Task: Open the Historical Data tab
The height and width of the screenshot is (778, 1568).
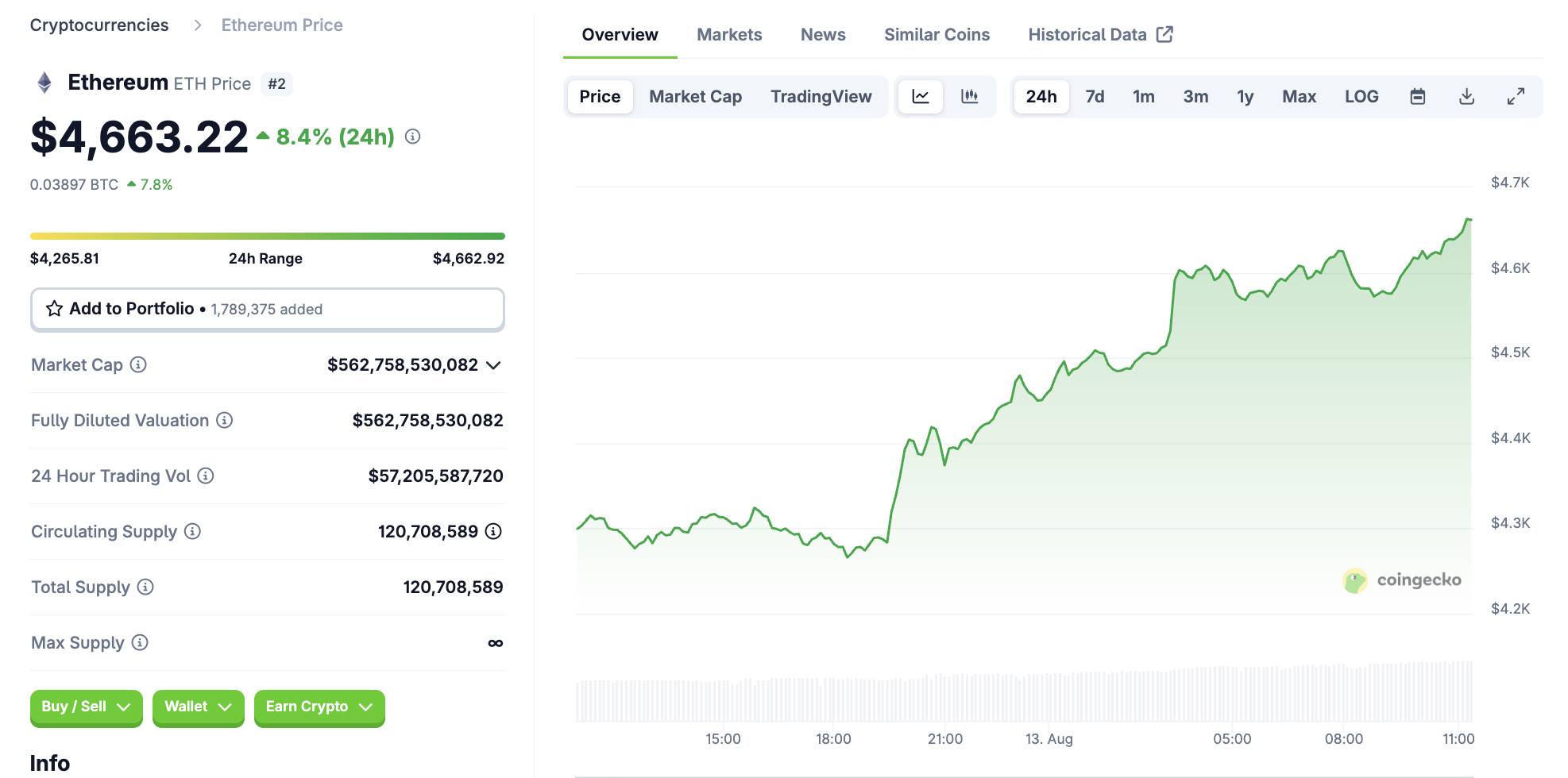Action: [1100, 35]
